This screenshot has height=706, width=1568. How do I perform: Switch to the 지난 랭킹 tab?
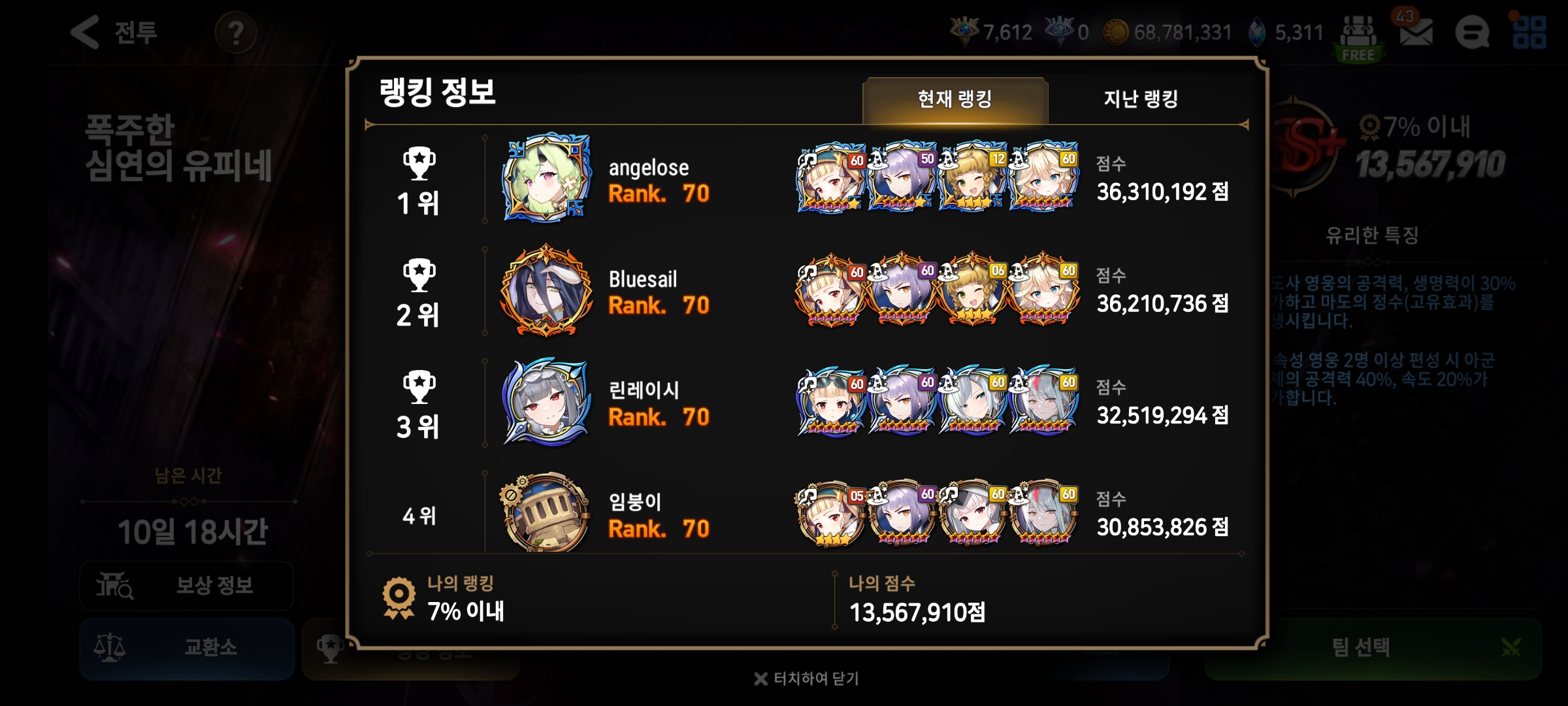click(x=1141, y=99)
